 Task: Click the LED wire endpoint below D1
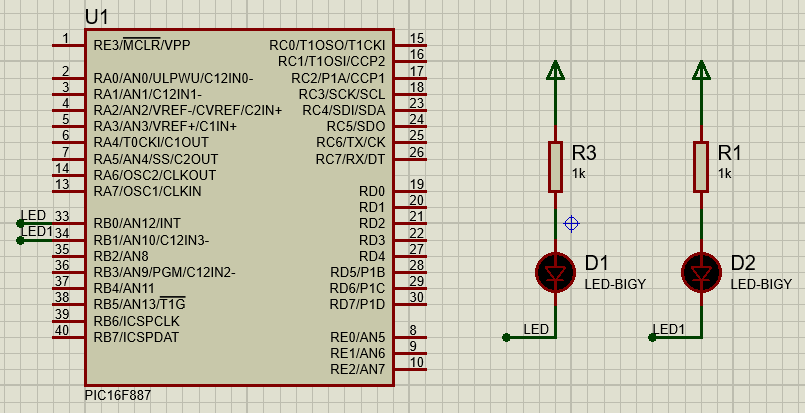(508, 337)
